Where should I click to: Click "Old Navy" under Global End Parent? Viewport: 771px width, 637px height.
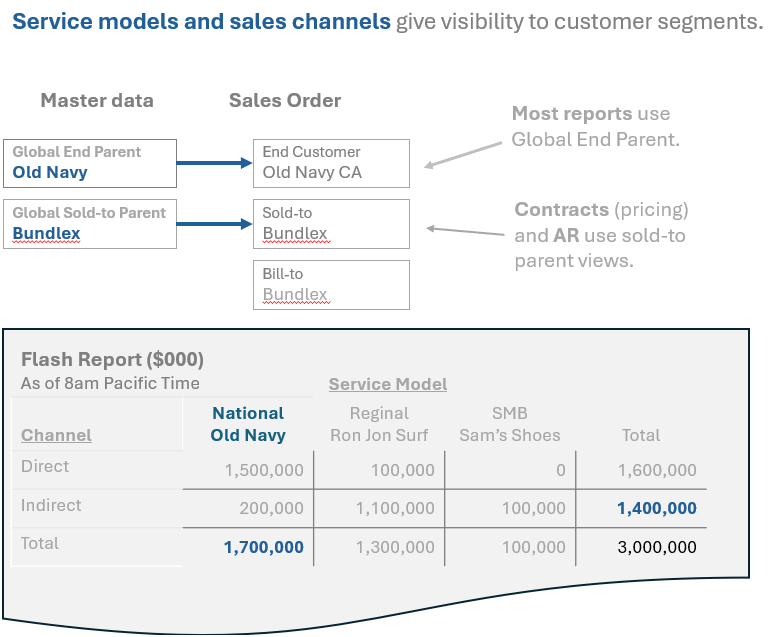pos(50,172)
